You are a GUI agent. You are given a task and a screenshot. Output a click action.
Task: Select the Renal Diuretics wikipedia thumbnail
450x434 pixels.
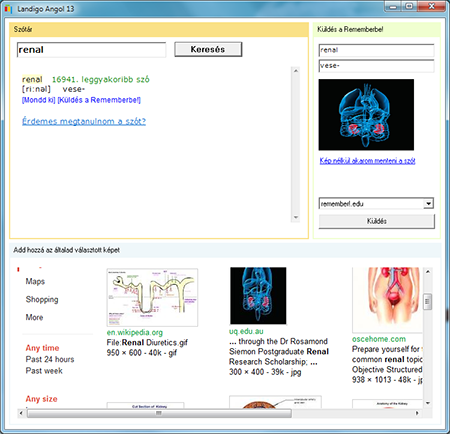click(x=152, y=297)
